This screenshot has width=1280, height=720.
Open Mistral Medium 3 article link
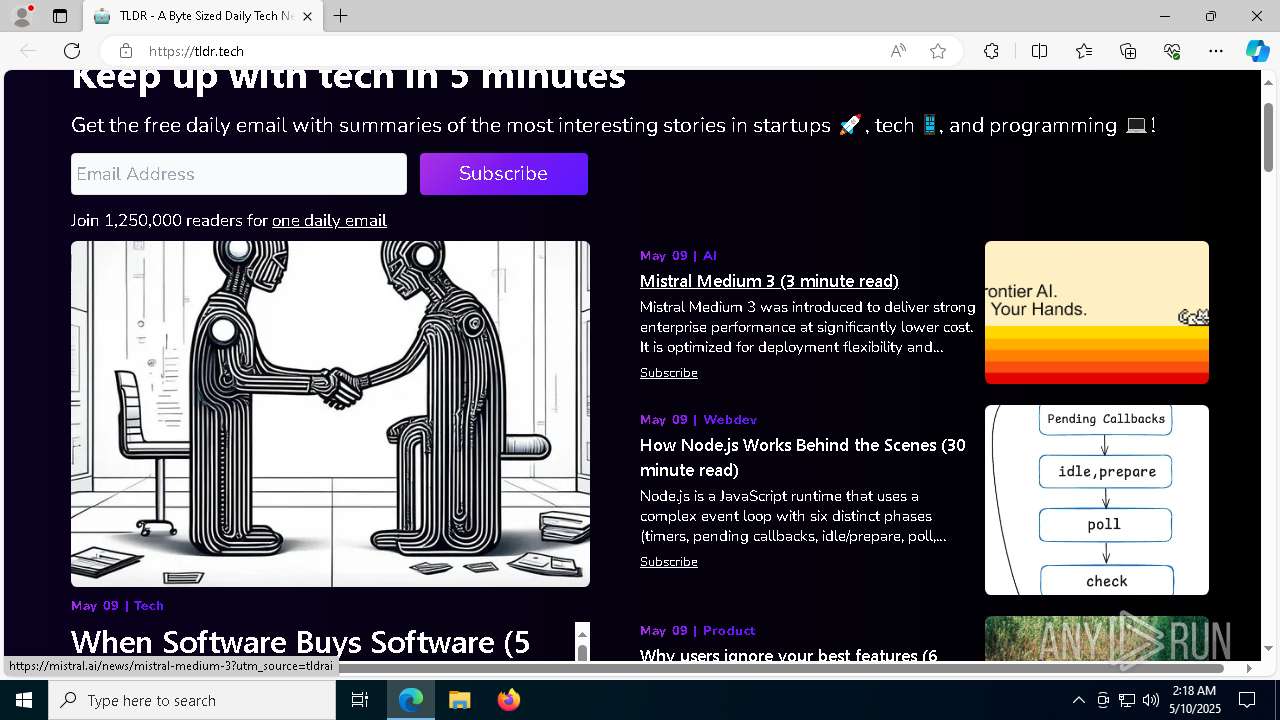coord(769,281)
